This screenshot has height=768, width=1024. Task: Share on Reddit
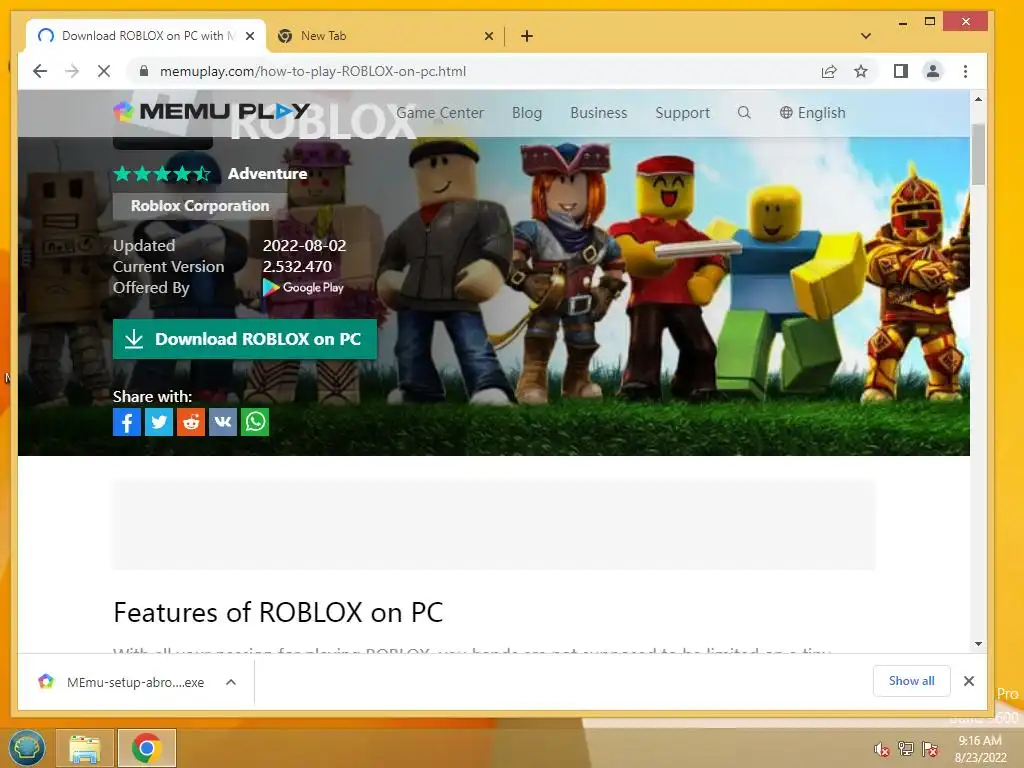coord(191,422)
